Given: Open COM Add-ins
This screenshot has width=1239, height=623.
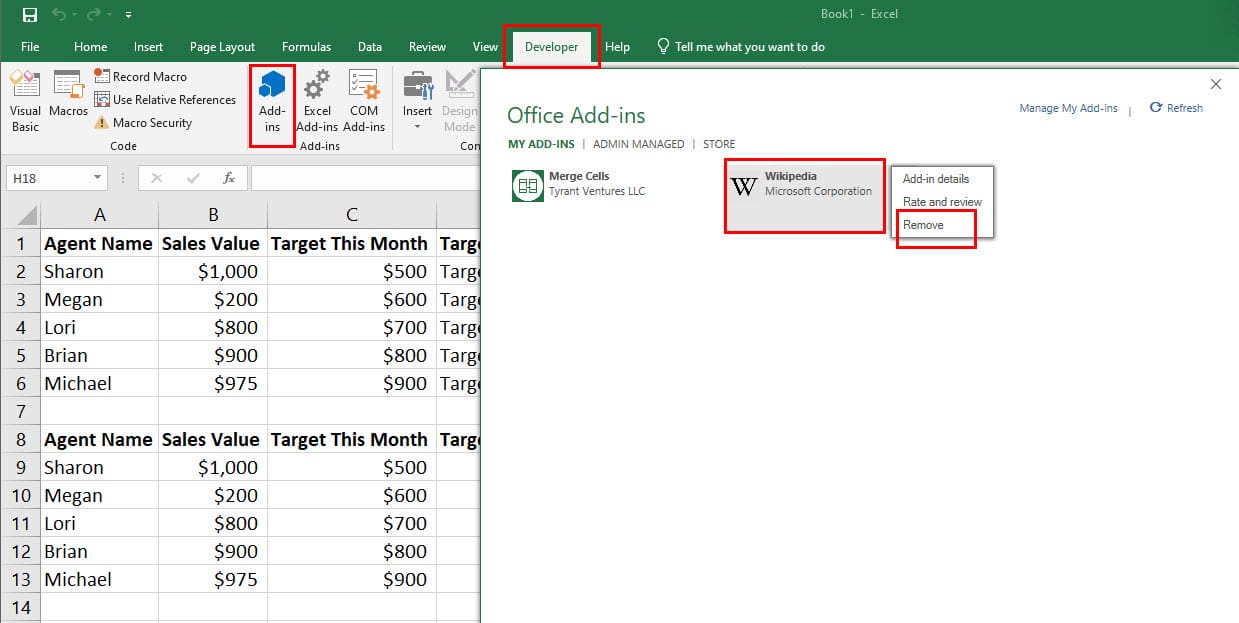Looking at the screenshot, I should pos(364,102).
